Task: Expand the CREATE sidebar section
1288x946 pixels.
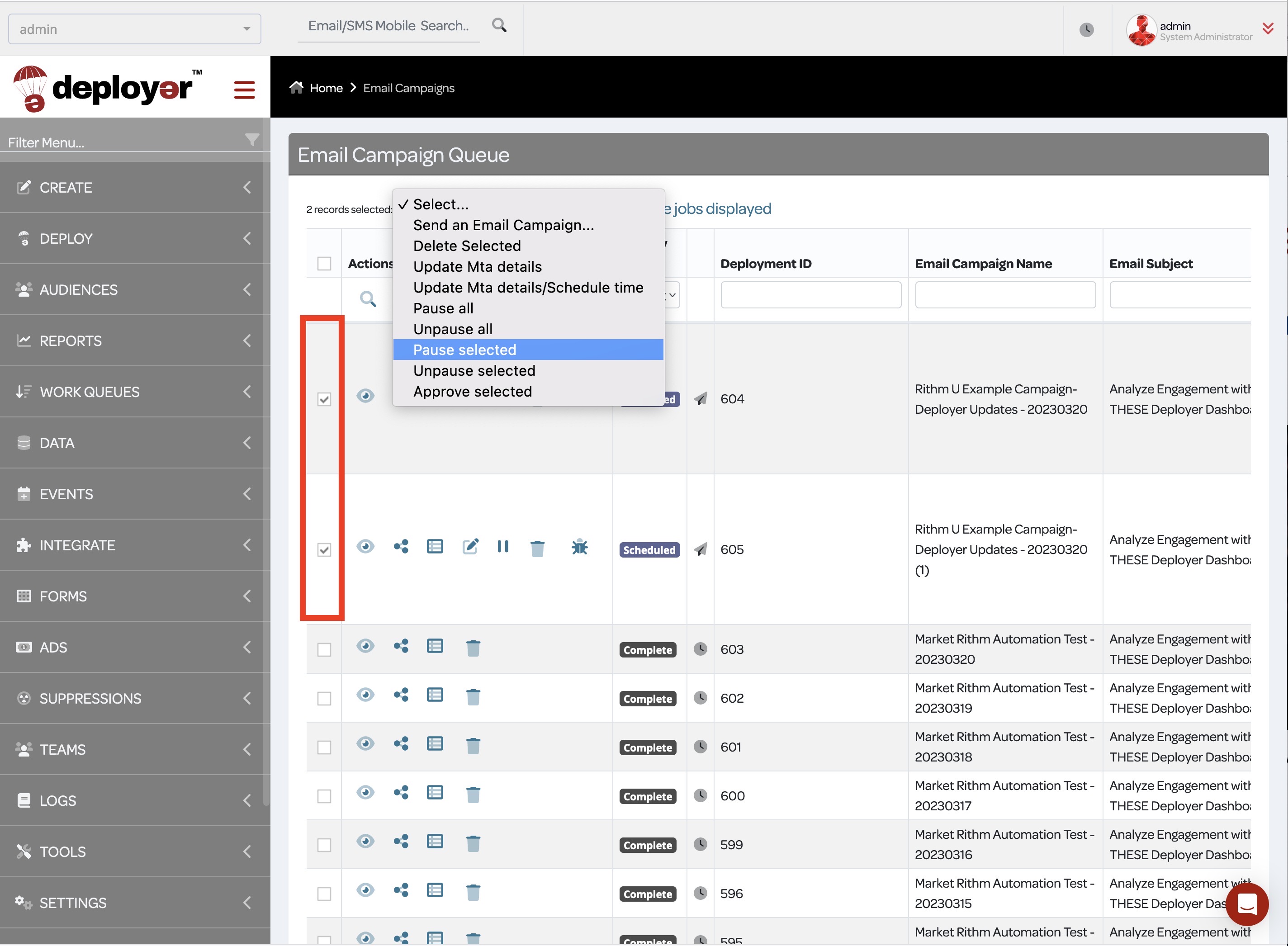Action: click(135, 187)
